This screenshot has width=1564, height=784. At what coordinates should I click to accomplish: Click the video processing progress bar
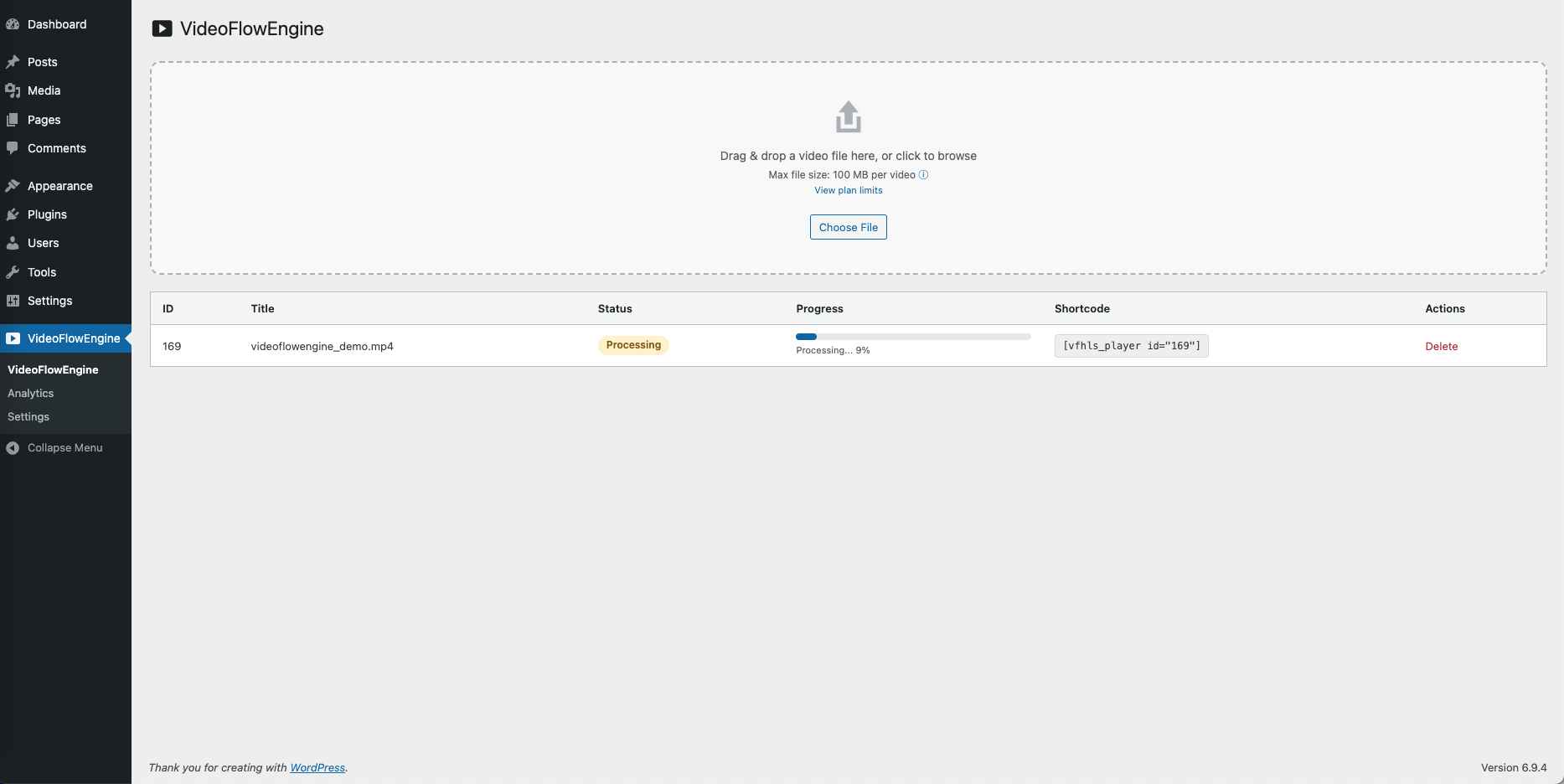coord(913,337)
